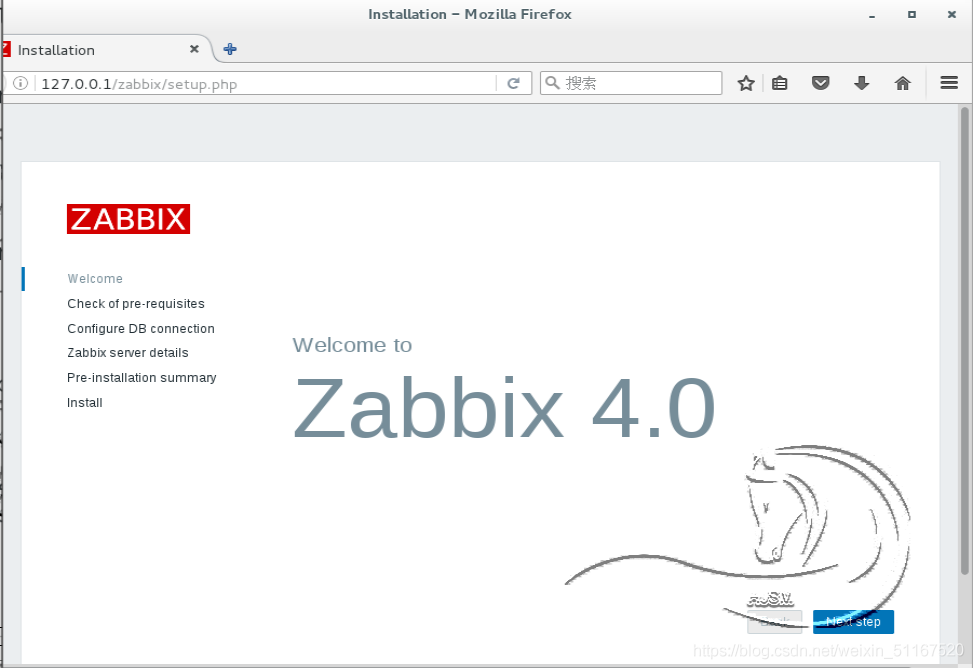The width and height of the screenshot is (974, 669).
Task: Click the reload page icon in address bar
Action: (513, 83)
